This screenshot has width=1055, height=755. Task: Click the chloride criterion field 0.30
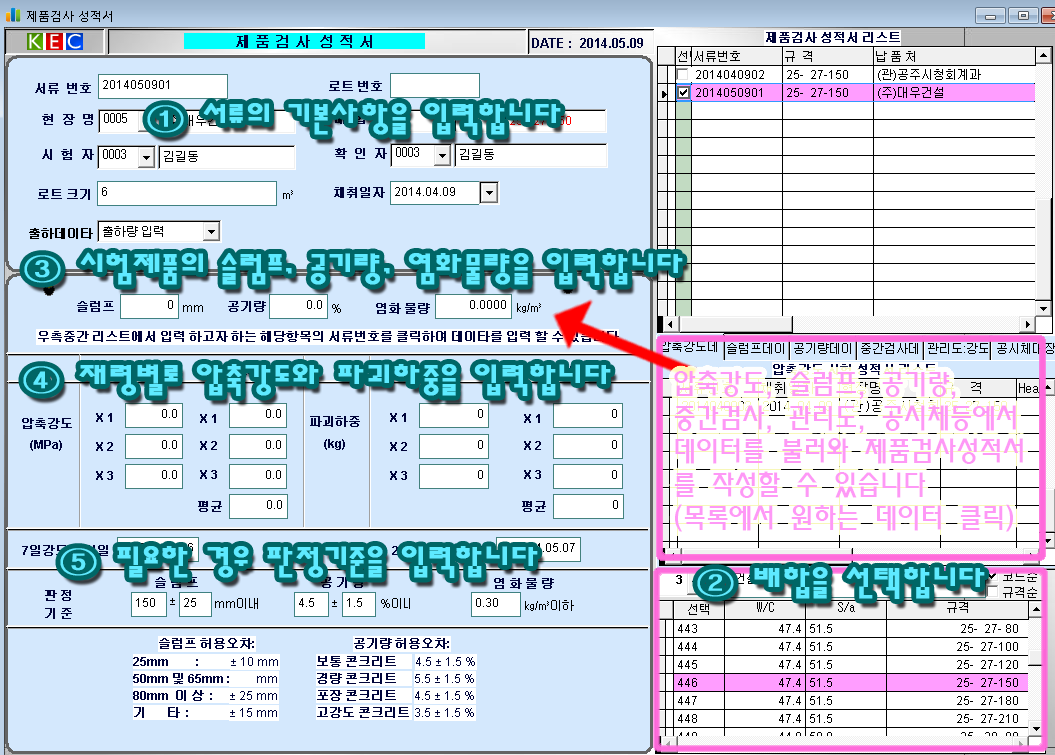click(x=496, y=604)
